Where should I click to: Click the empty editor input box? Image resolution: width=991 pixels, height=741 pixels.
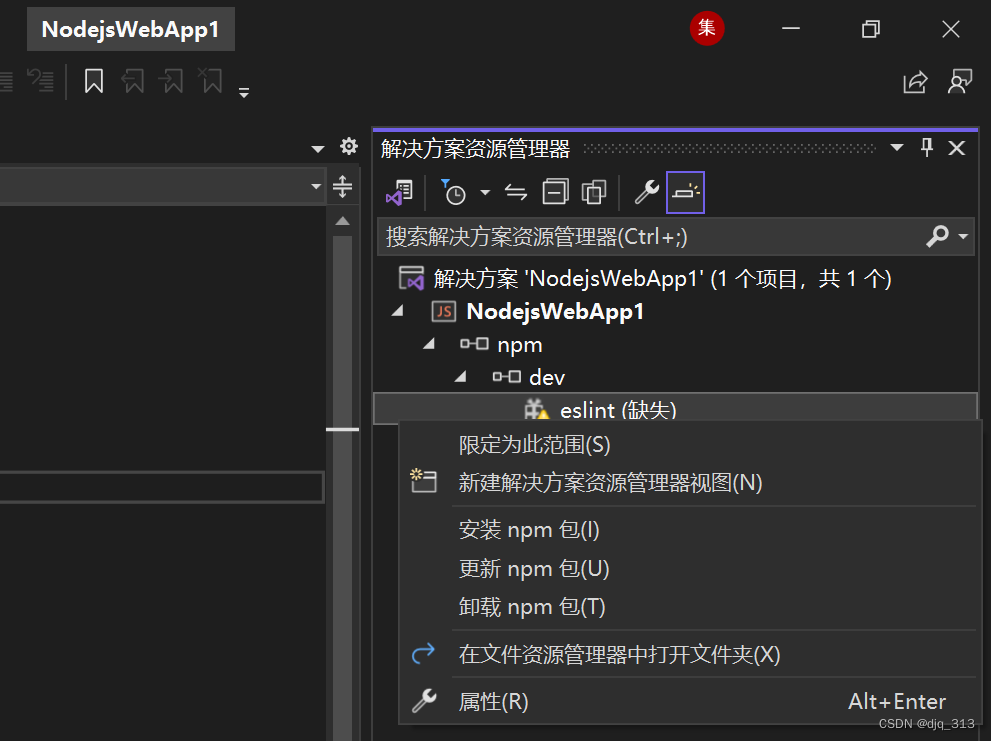162,487
